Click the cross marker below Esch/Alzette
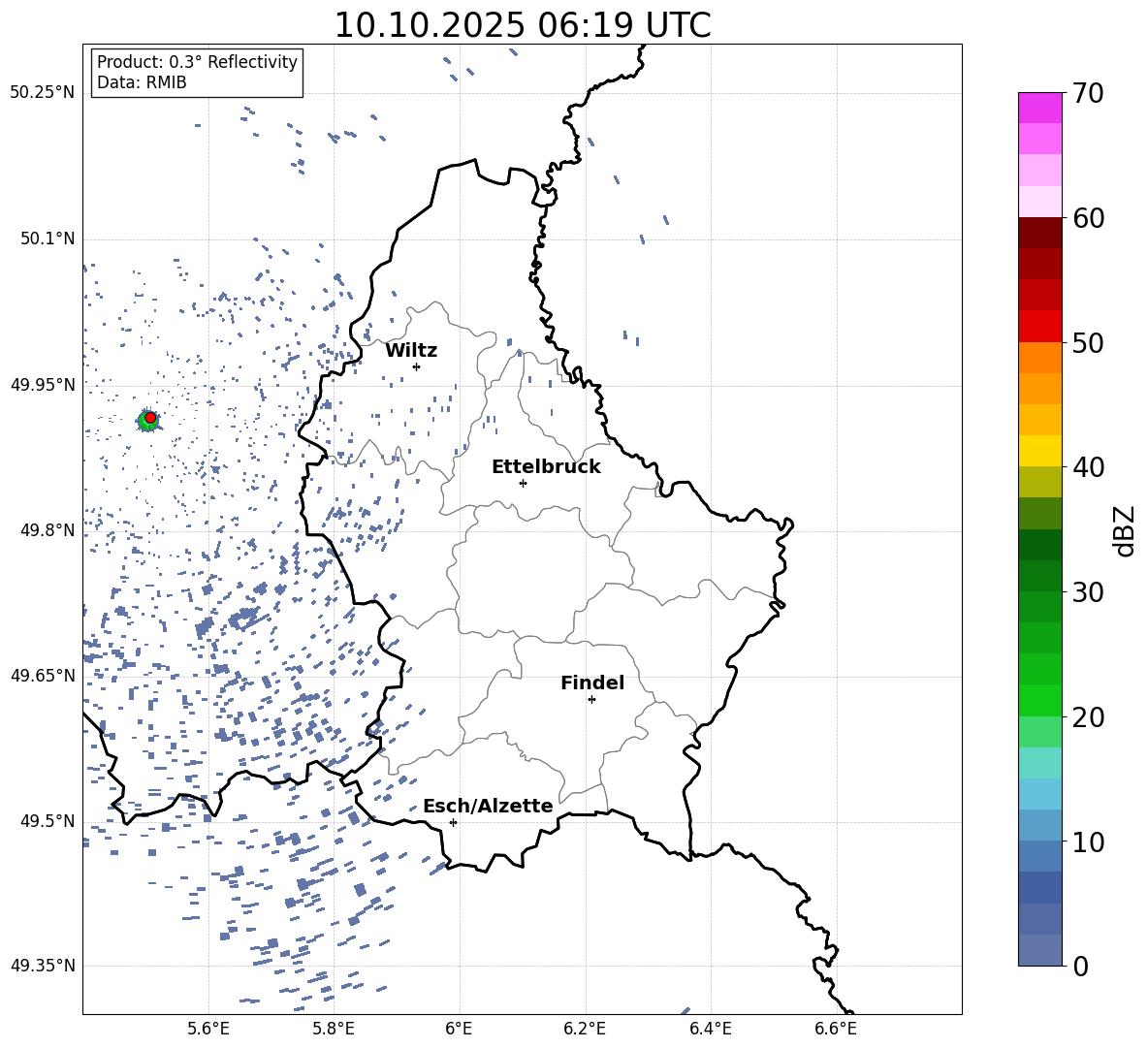The width and height of the screenshot is (1148, 1048). [x=453, y=822]
